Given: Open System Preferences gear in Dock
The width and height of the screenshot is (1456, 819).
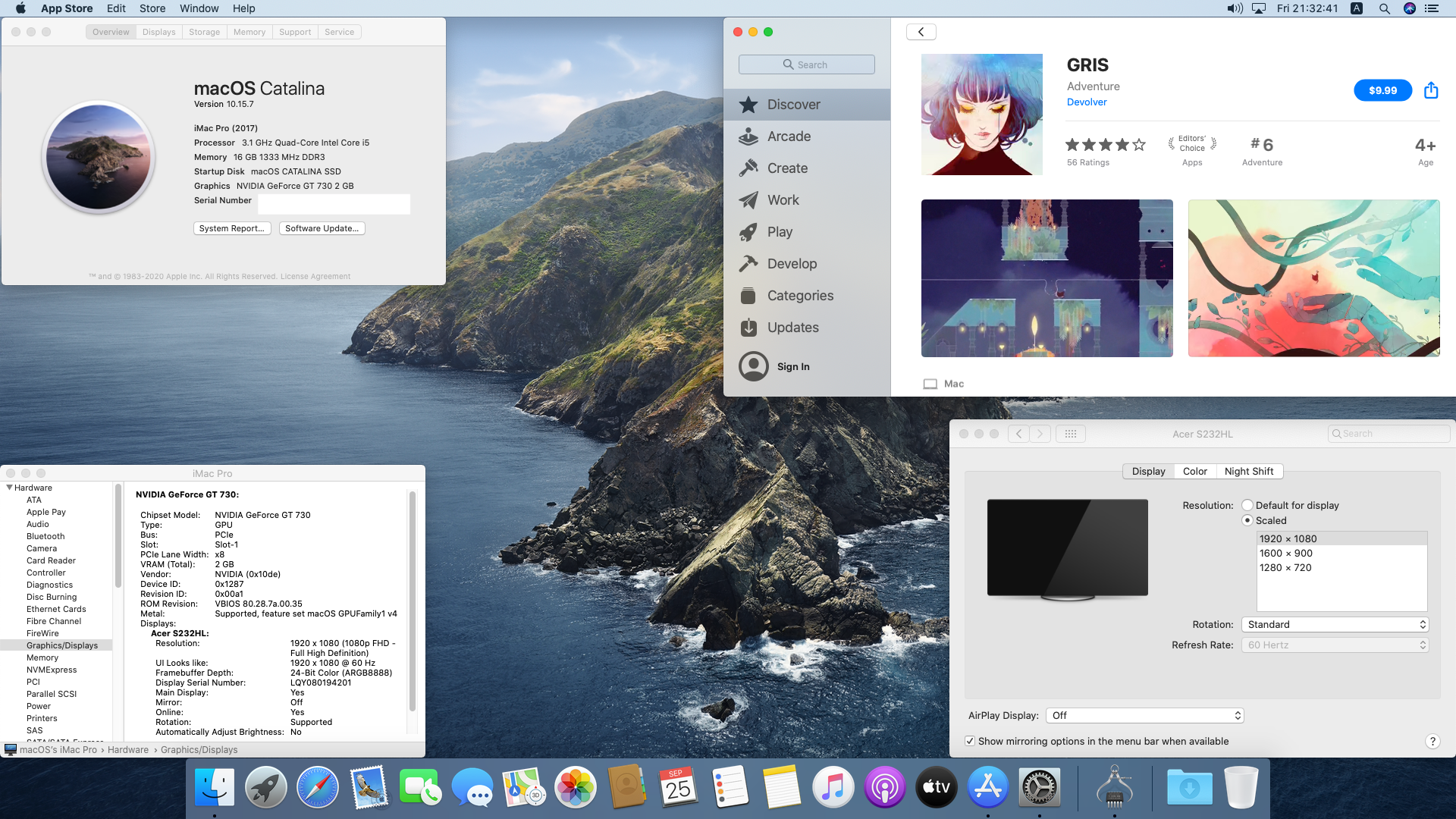Looking at the screenshot, I should (1040, 787).
